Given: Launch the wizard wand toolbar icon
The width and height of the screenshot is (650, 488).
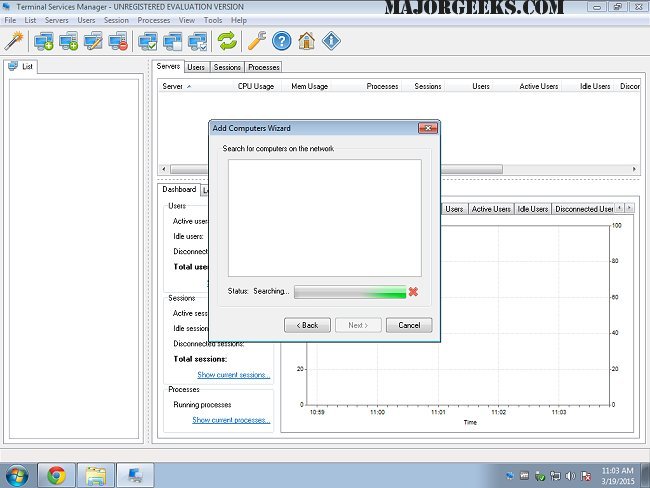Looking at the screenshot, I should coord(14,41).
